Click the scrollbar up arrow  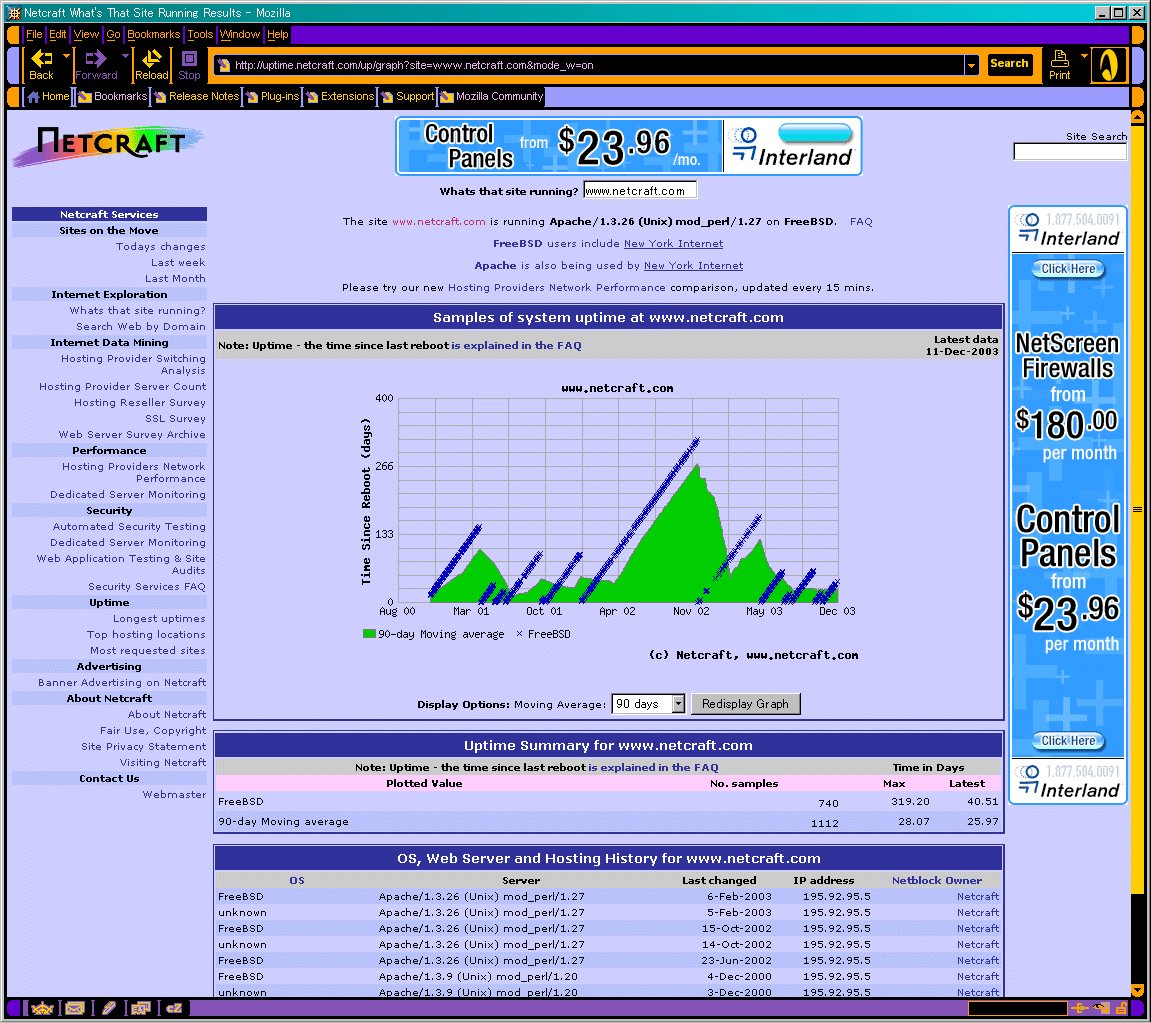1137,117
